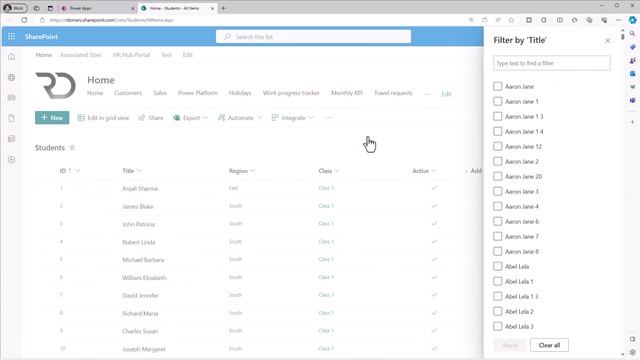Open the ID column header menu
The height and width of the screenshot is (360, 640).
pos(70,171)
